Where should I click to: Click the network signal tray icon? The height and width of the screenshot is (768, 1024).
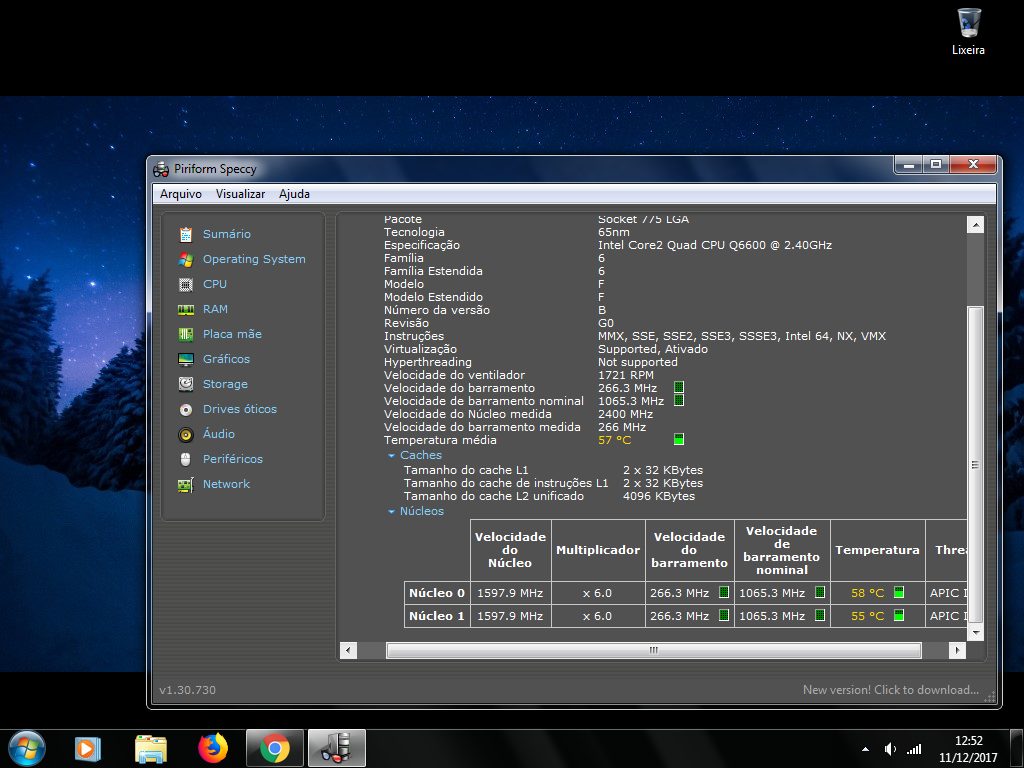point(914,749)
